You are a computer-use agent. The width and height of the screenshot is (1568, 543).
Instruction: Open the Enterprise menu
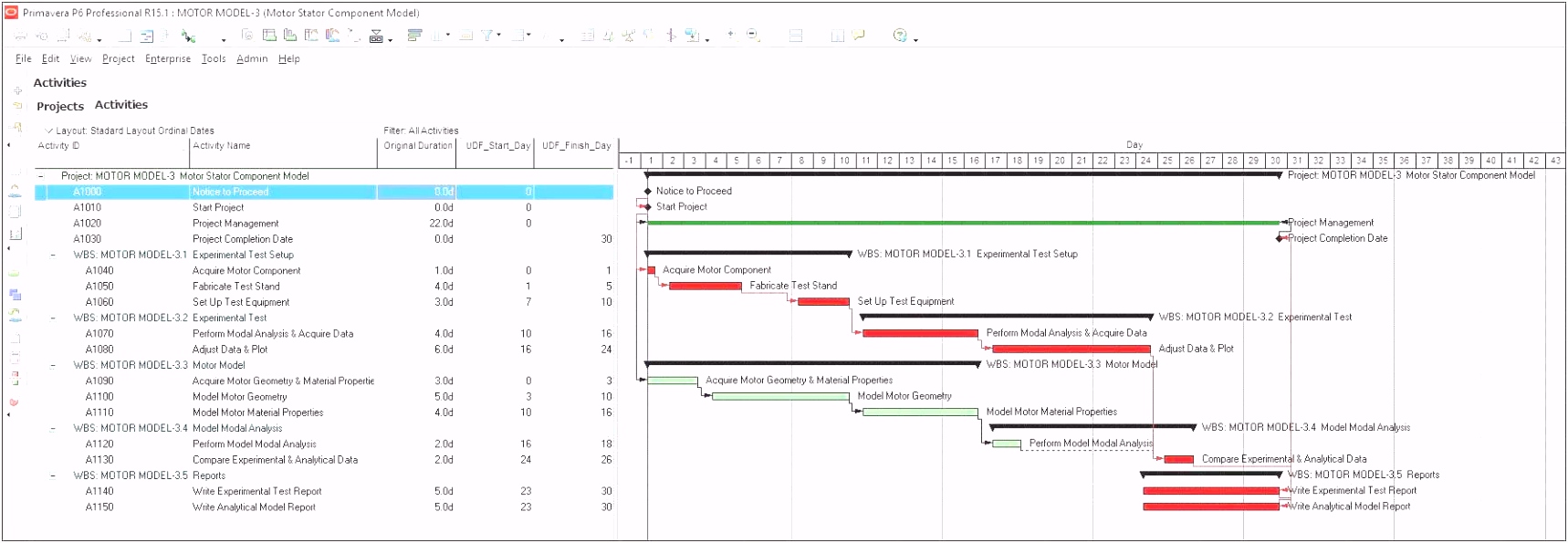[x=168, y=58]
